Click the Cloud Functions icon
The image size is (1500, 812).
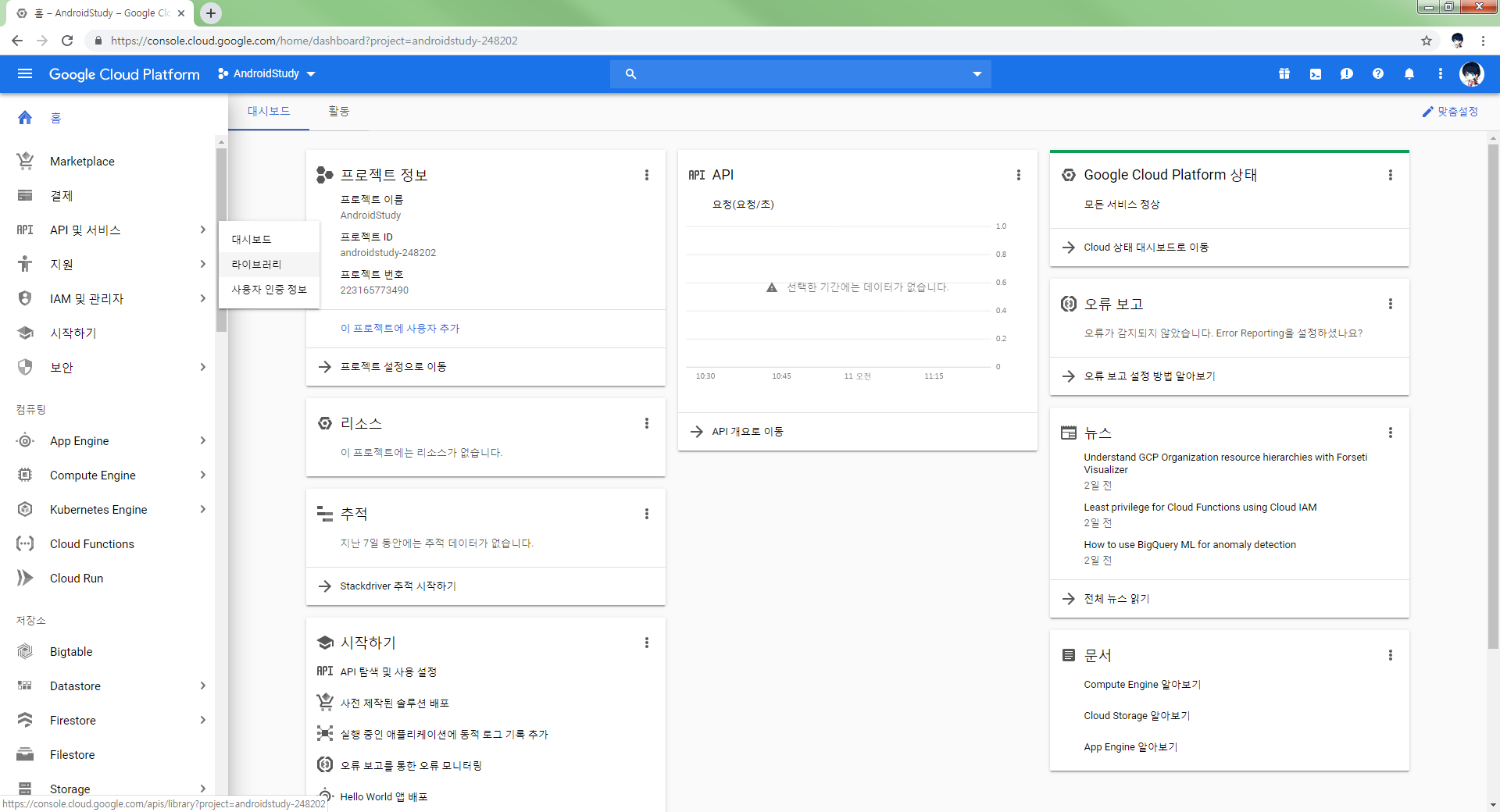[x=25, y=543]
